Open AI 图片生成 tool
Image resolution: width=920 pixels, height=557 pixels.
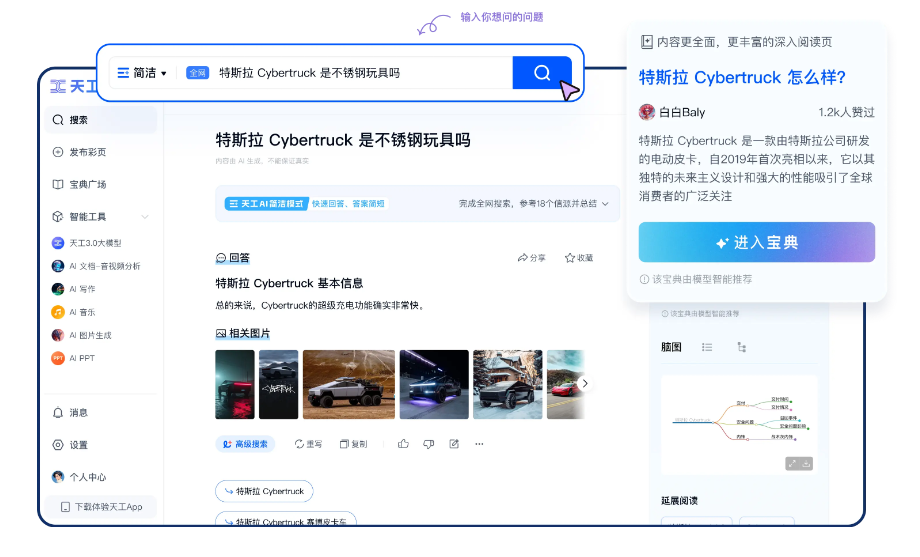[82, 335]
